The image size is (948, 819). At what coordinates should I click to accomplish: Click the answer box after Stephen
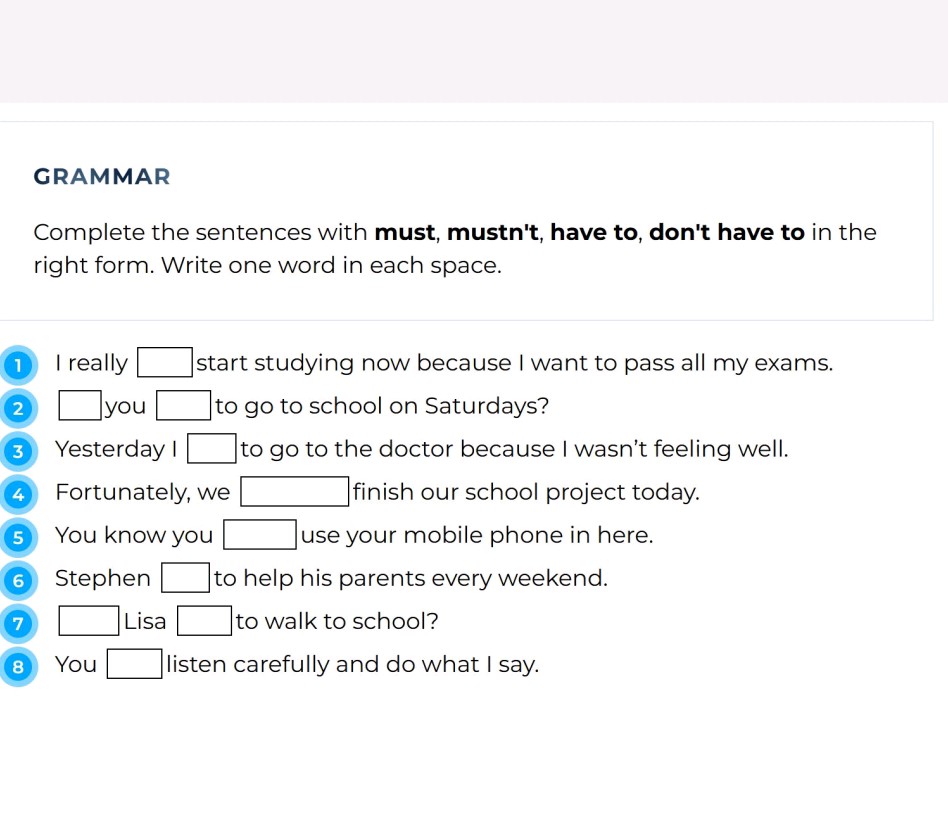tap(185, 577)
